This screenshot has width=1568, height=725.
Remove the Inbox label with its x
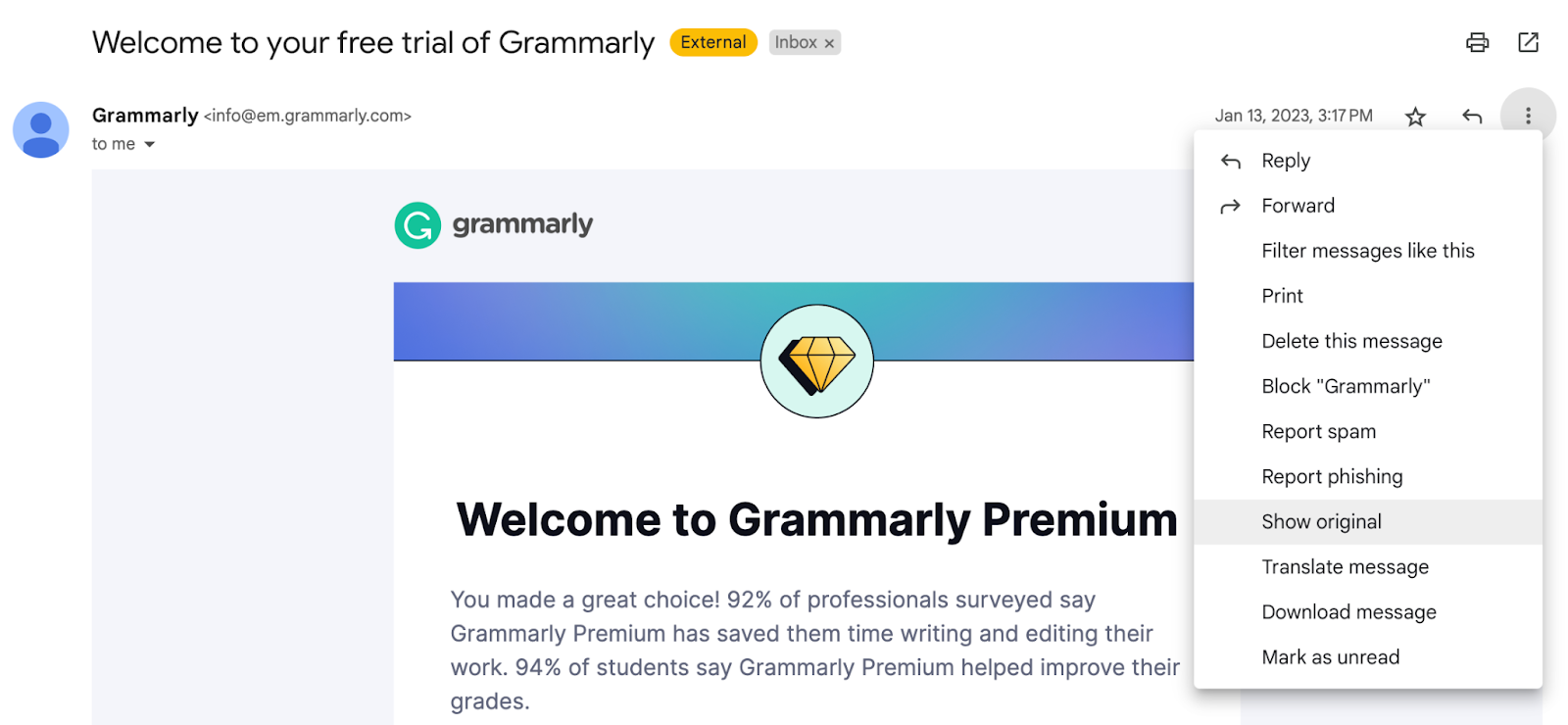tap(829, 42)
